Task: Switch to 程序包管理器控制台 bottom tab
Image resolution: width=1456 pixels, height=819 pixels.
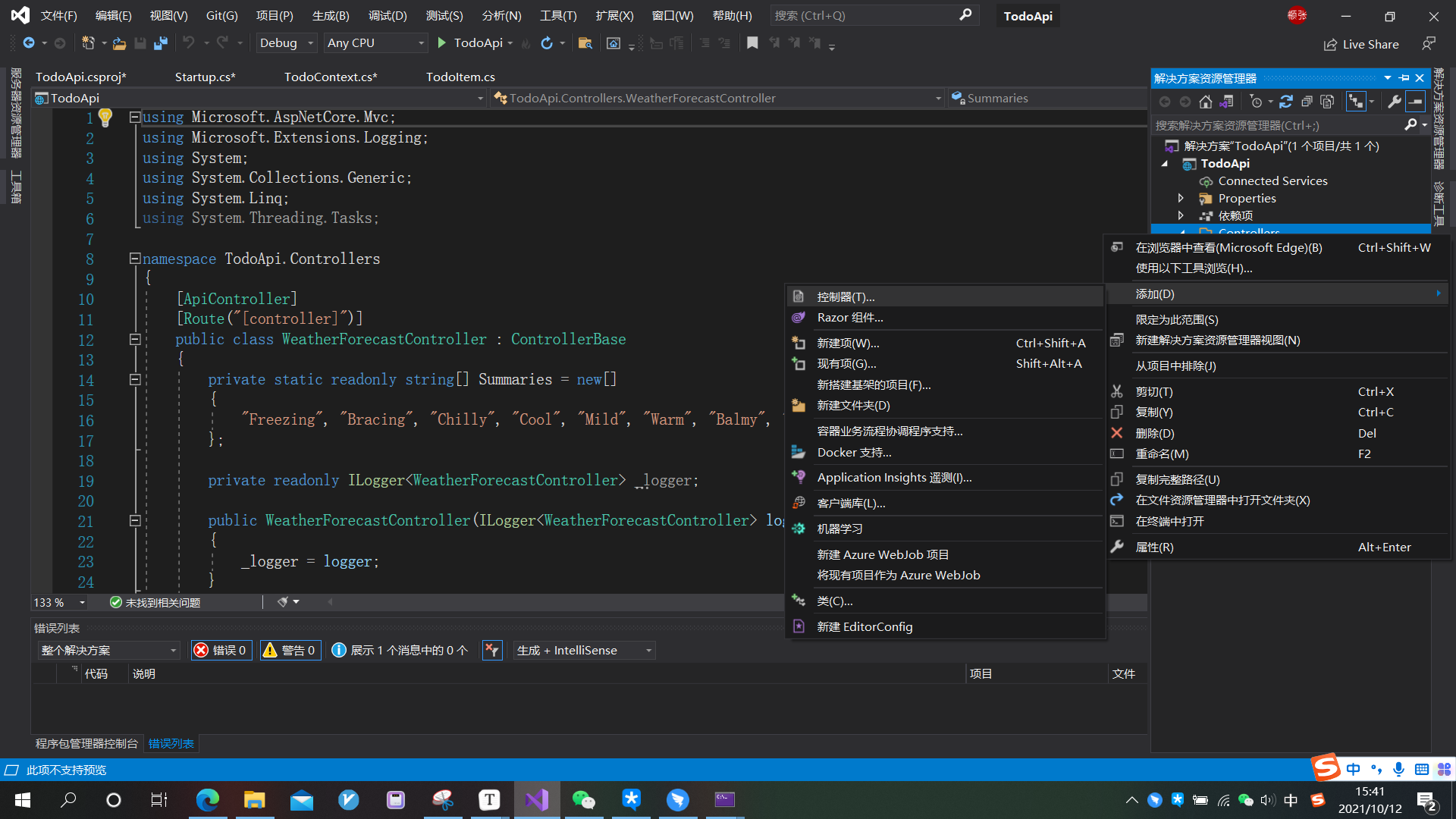Action: (x=86, y=743)
